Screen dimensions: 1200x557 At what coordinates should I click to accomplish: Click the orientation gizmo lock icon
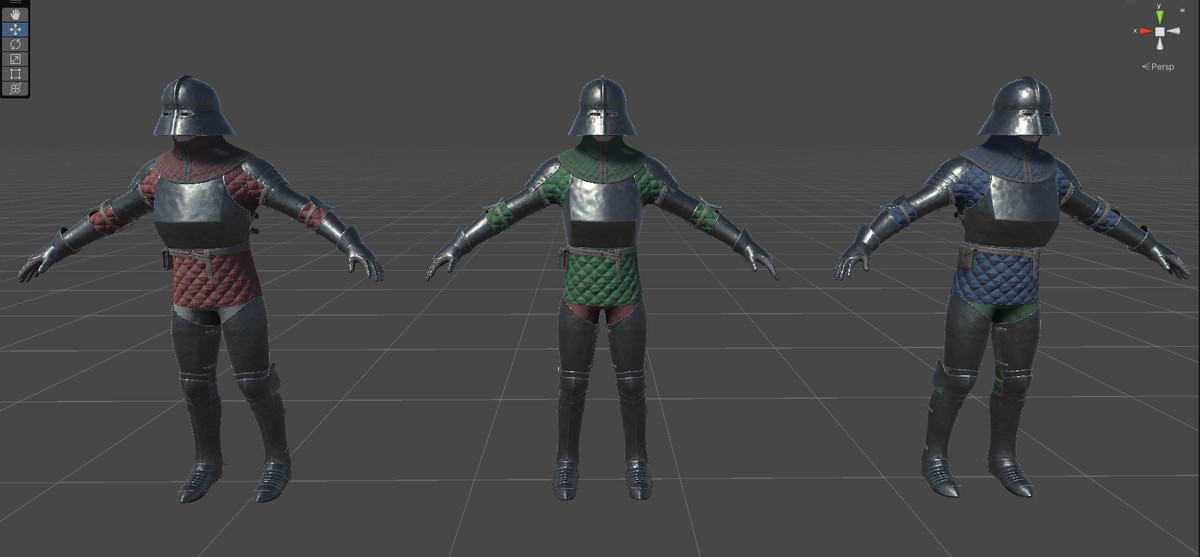pyautogui.click(x=1183, y=9)
